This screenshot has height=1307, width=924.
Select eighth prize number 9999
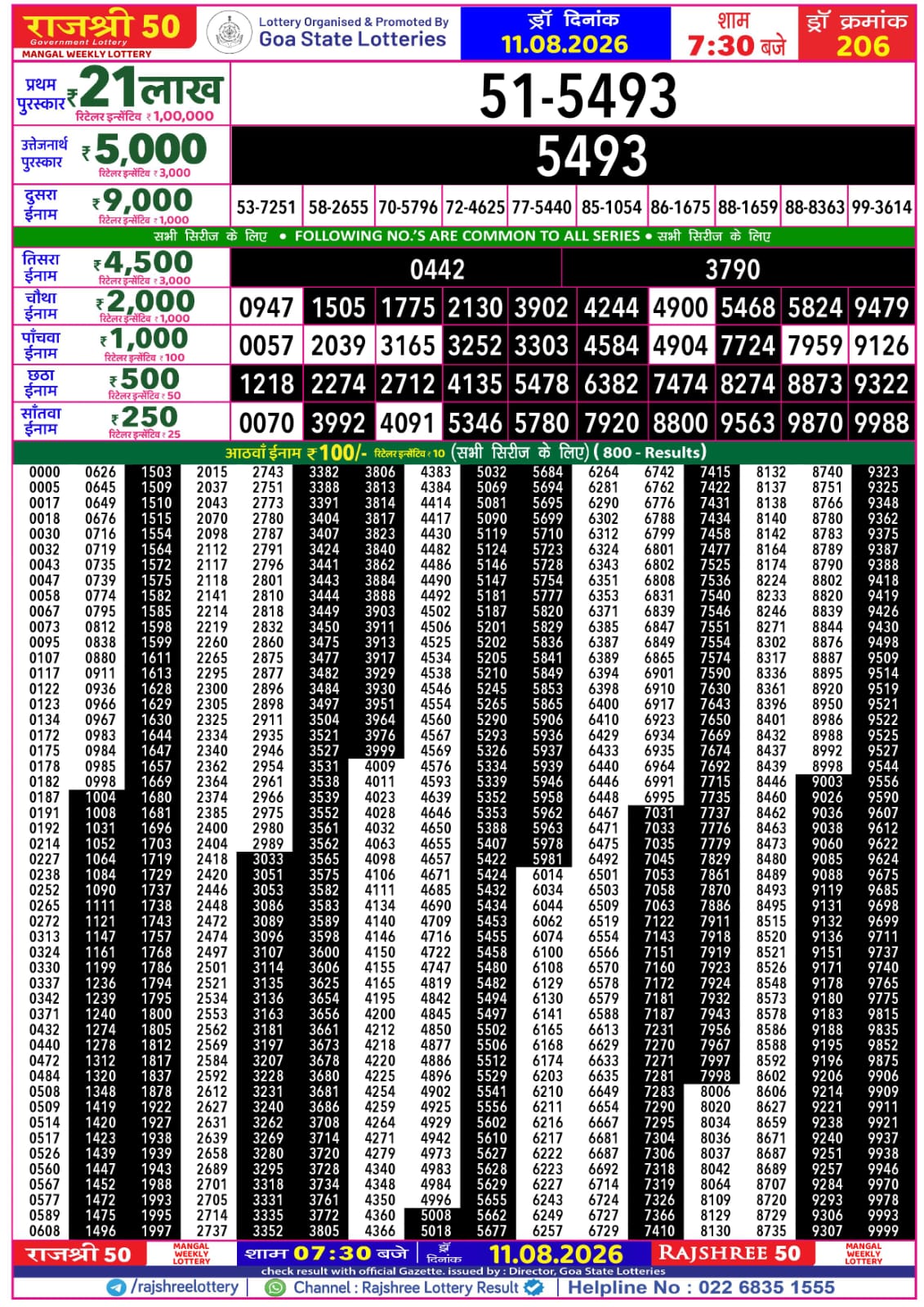pyautogui.click(x=883, y=1231)
